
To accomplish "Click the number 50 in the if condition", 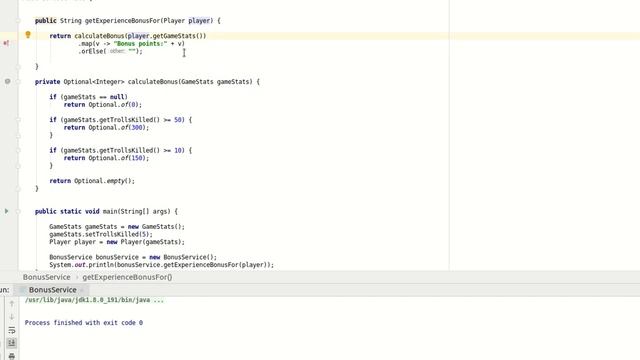I will [178, 120].
